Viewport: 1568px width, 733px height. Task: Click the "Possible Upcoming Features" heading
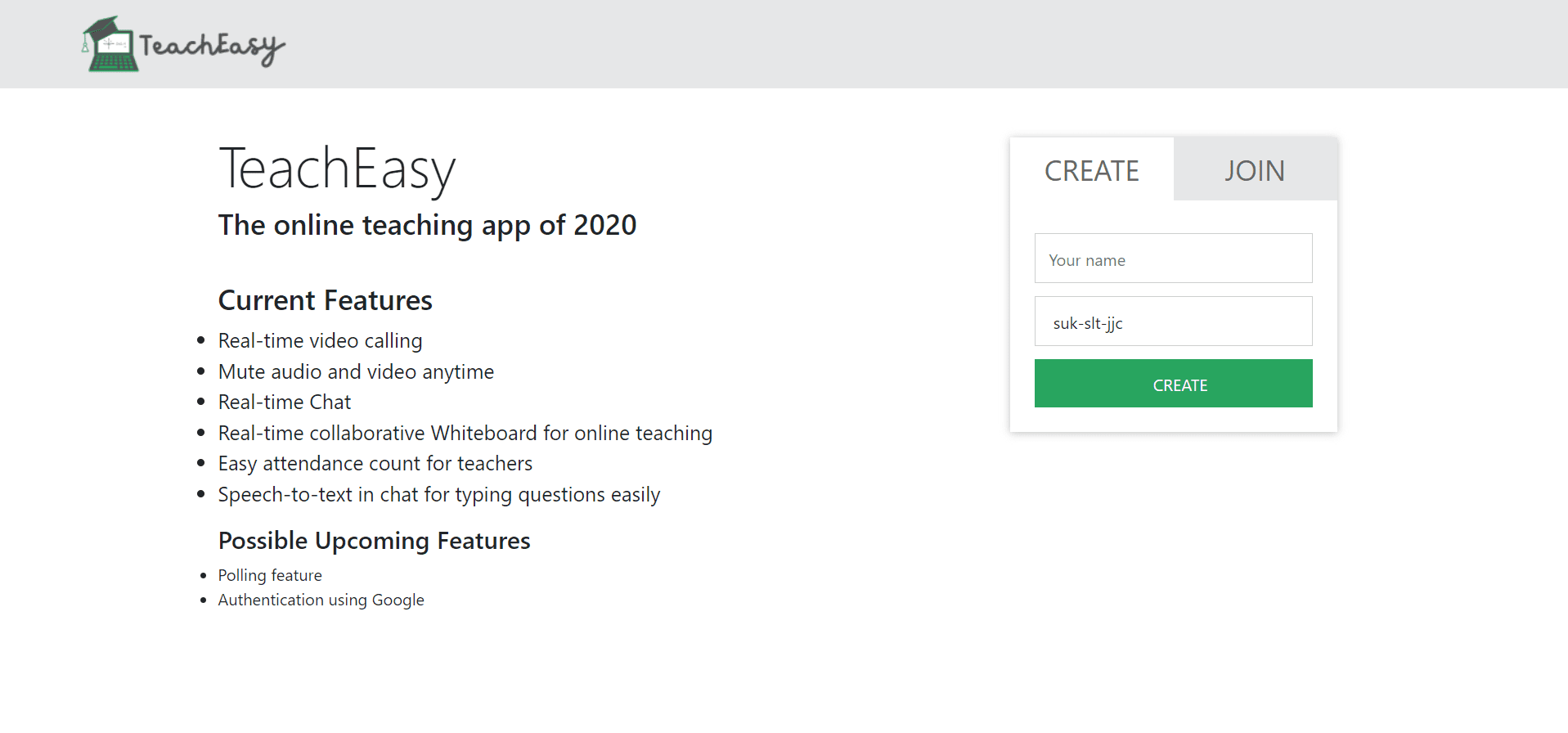(374, 541)
